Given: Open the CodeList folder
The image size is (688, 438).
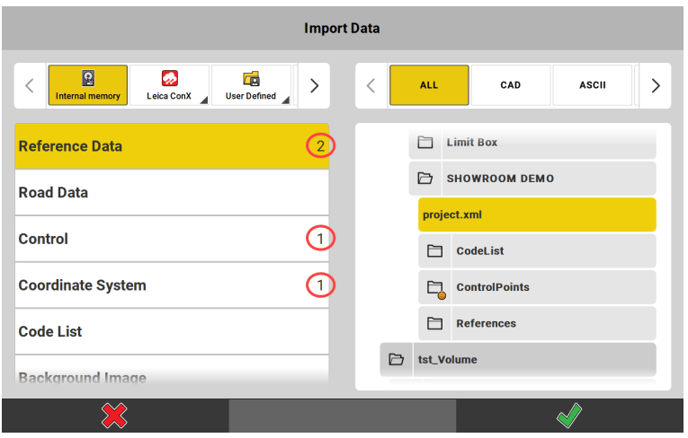Looking at the screenshot, I should pyautogui.click(x=537, y=251).
